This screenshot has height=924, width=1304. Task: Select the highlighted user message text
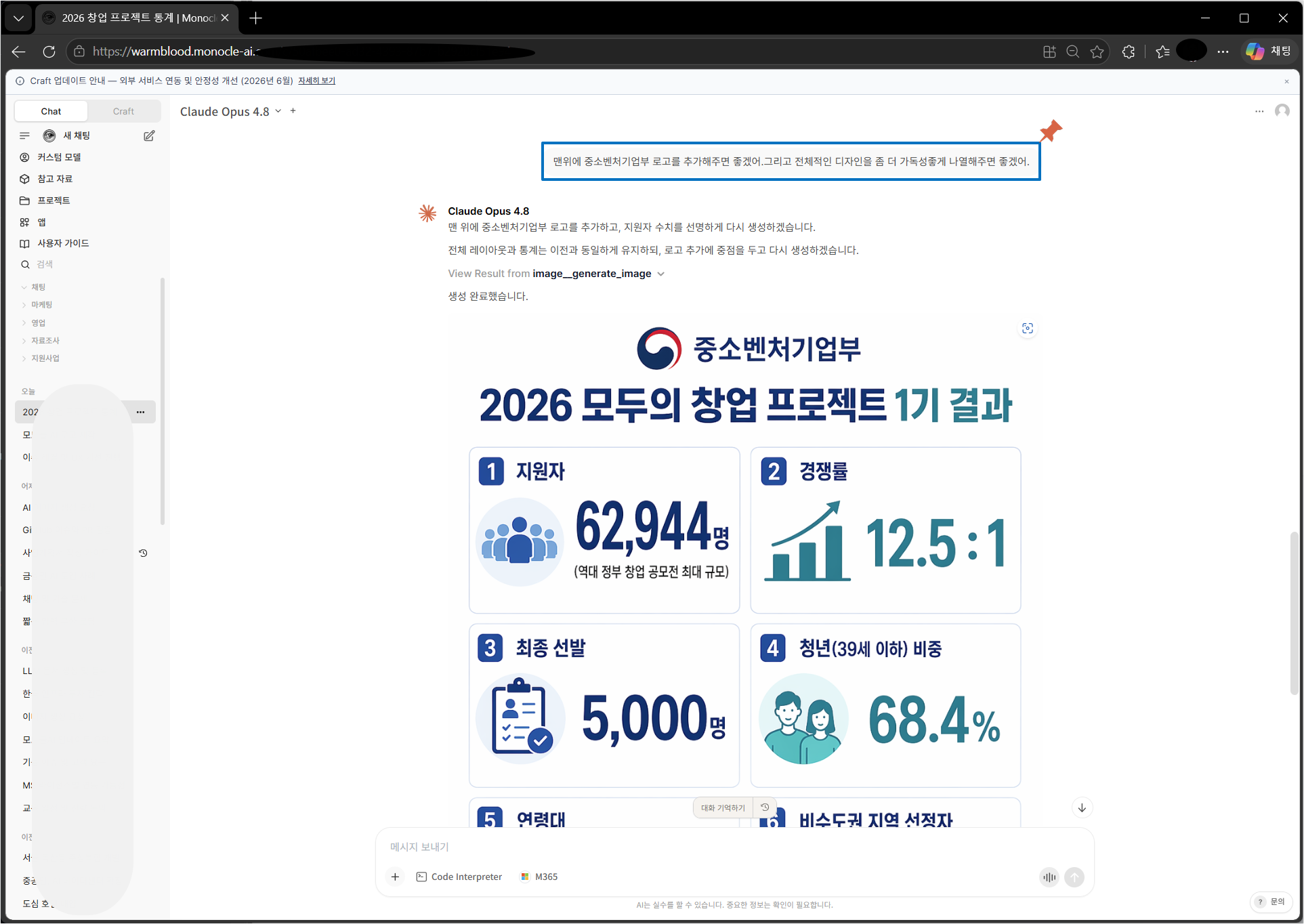pos(791,161)
